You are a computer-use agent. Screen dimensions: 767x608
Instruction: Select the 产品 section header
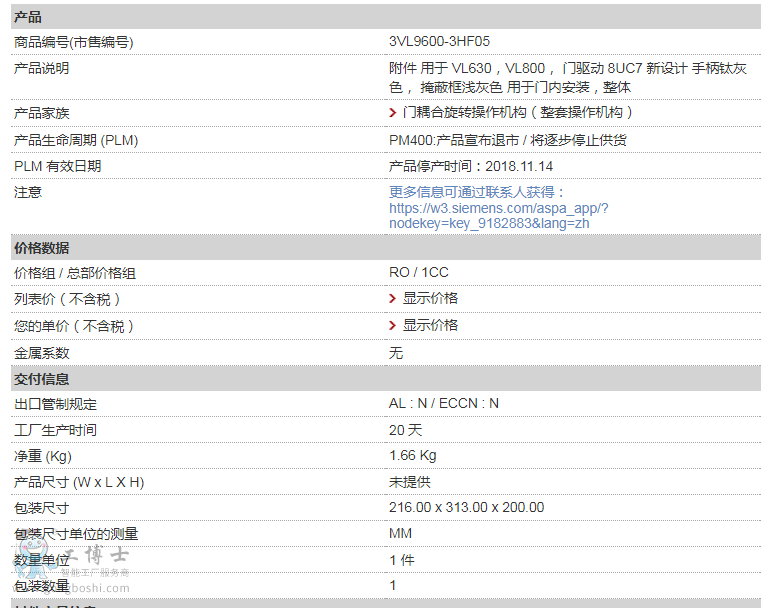coord(385,17)
